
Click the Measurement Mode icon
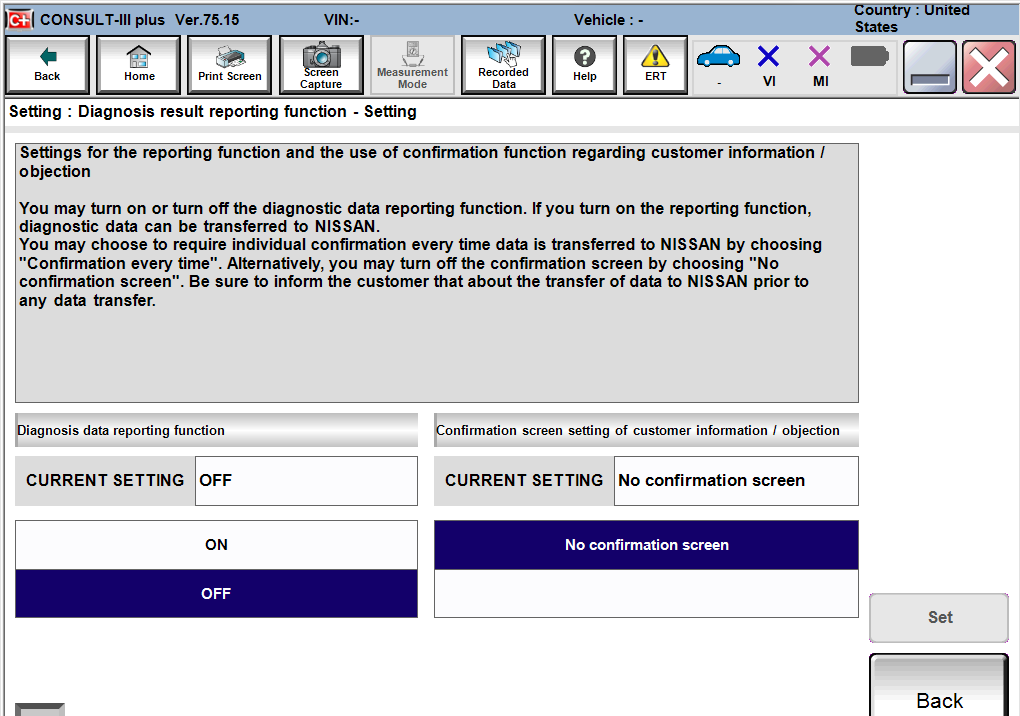coord(412,64)
